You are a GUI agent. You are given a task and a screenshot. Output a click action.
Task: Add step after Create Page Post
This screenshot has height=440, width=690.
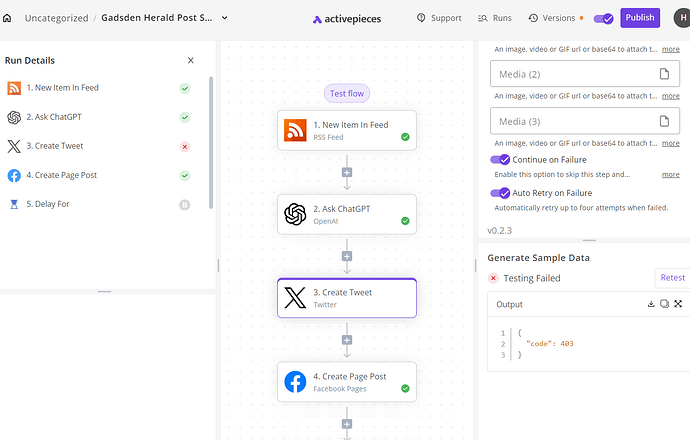pyautogui.click(x=347, y=424)
